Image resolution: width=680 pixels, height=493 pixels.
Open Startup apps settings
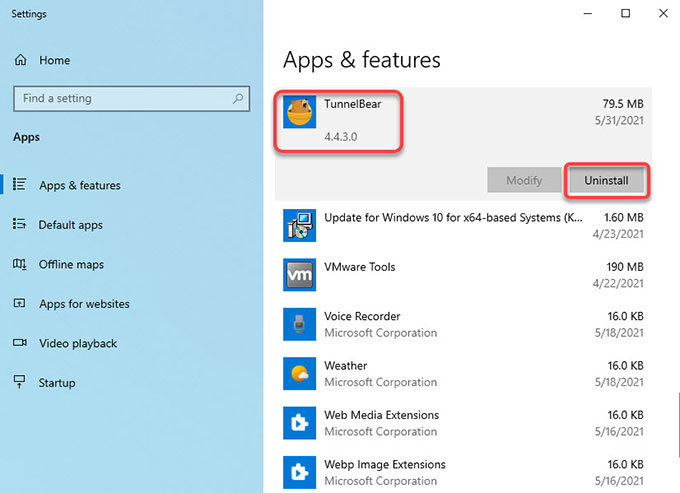click(x=57, y=383)
